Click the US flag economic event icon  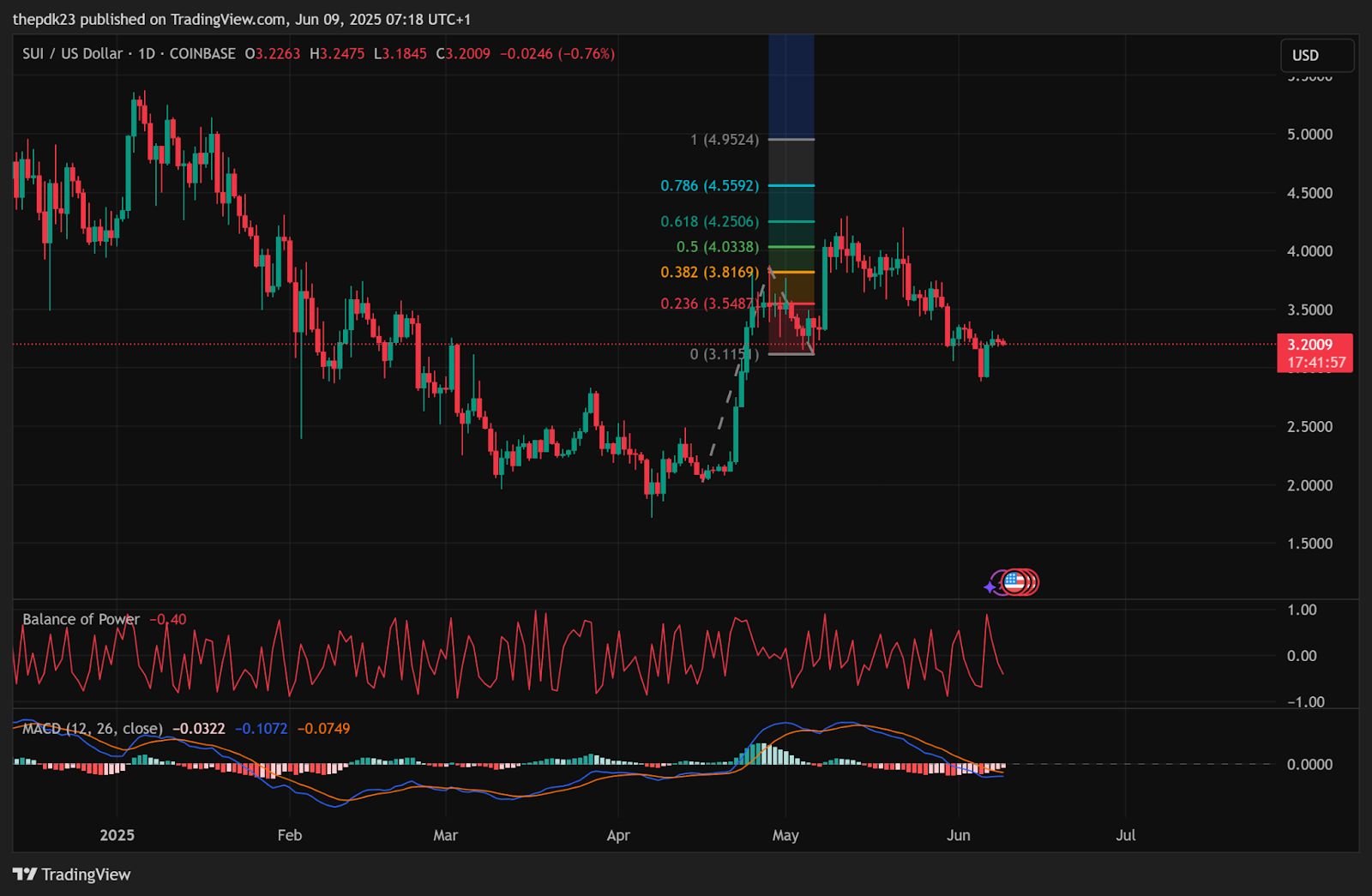tap(1014, 583)
